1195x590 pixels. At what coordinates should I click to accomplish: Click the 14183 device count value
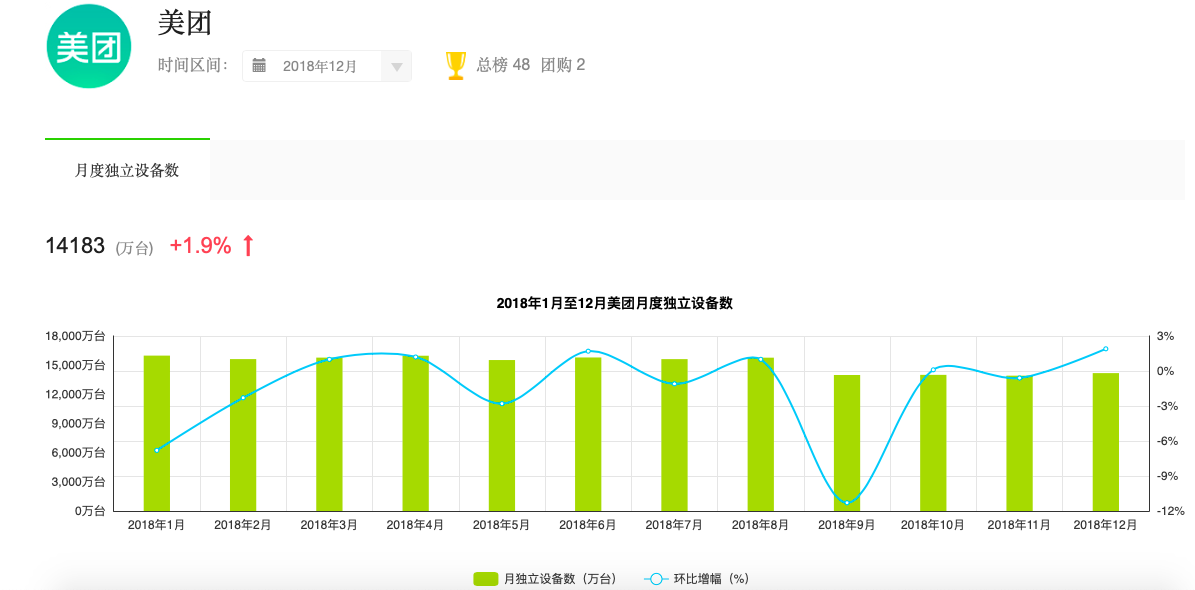point(75,245)
